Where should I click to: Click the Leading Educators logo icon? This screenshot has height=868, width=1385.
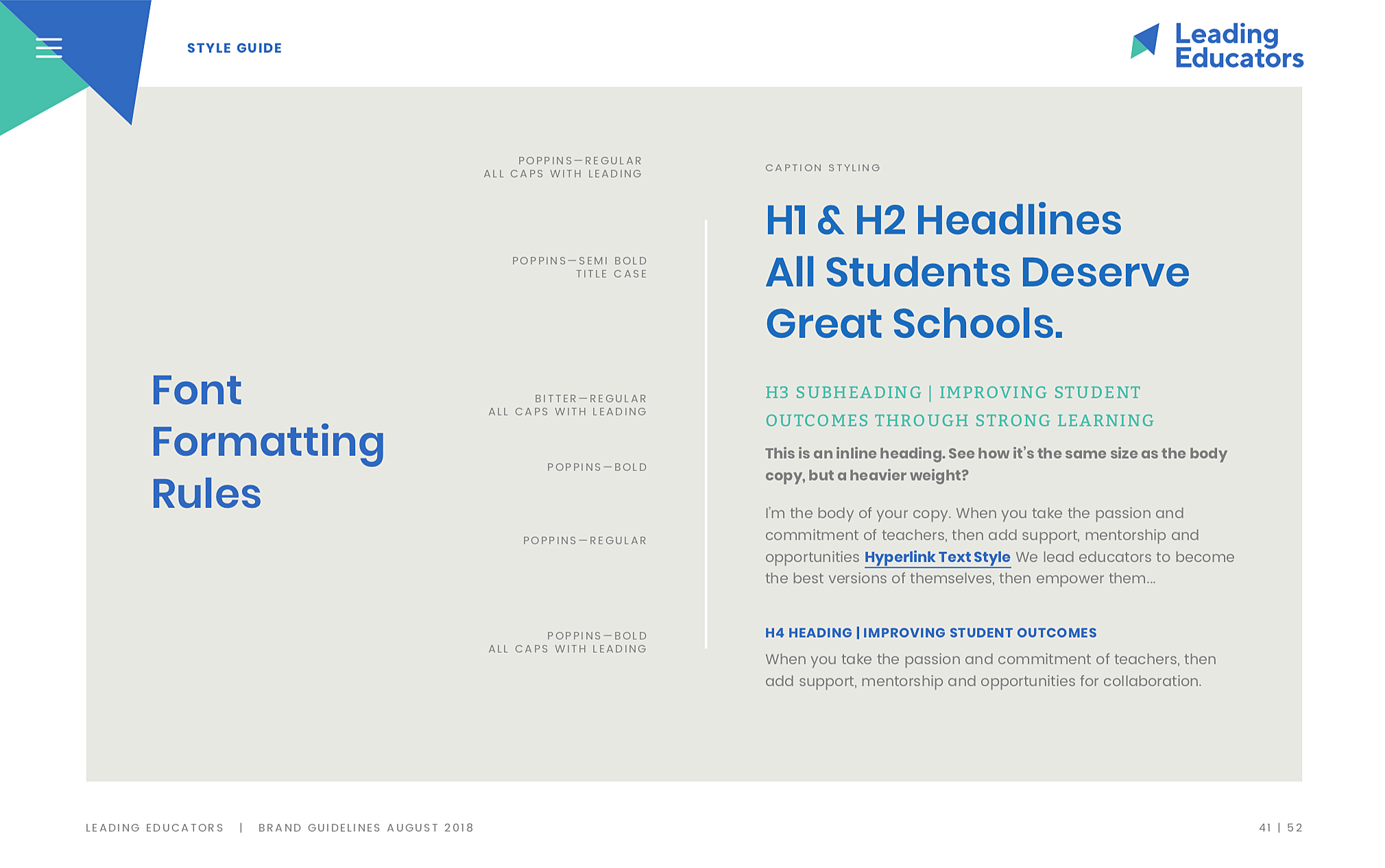point(1145,41)
